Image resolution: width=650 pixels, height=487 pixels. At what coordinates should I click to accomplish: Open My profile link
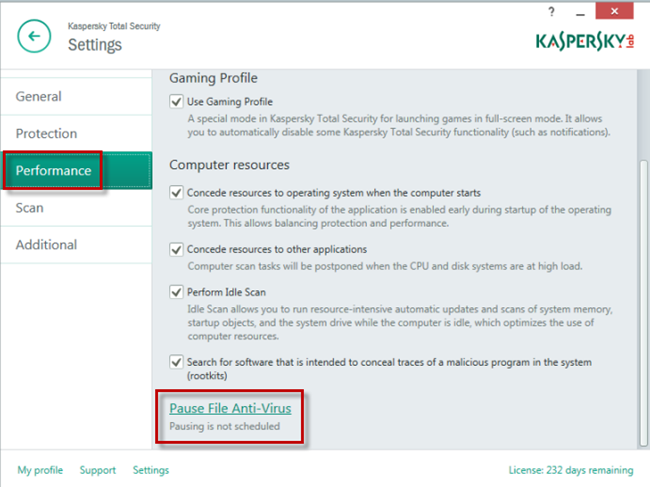click(x=40, y=470)
